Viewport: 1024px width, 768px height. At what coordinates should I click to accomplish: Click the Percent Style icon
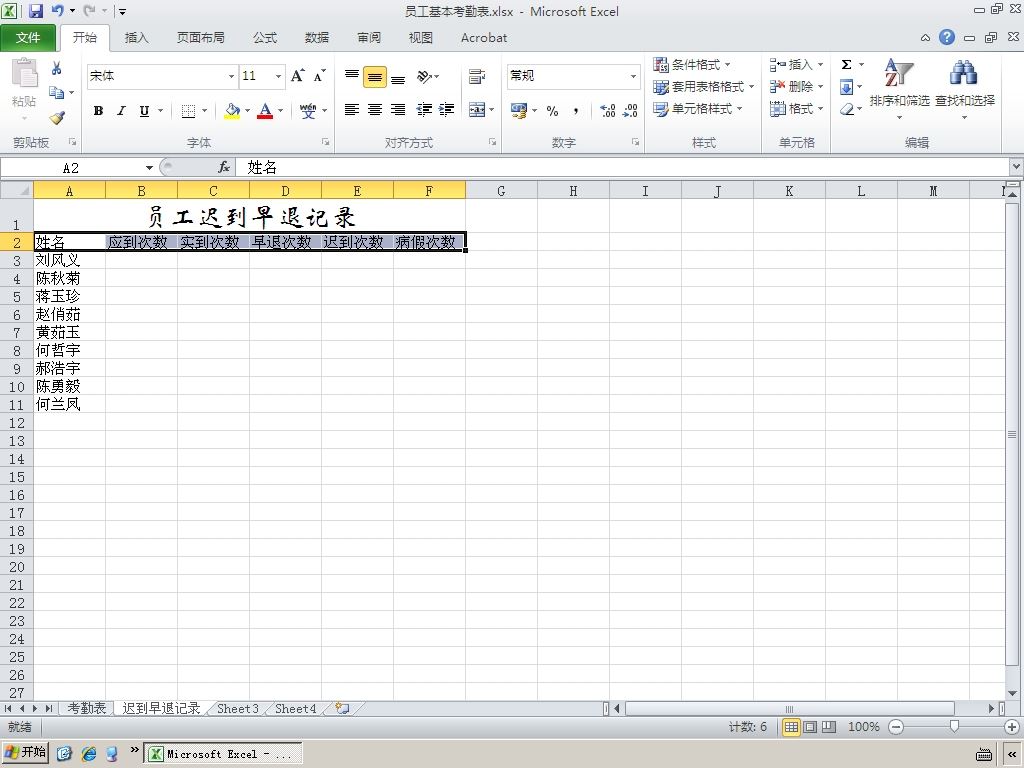point(552,110)
